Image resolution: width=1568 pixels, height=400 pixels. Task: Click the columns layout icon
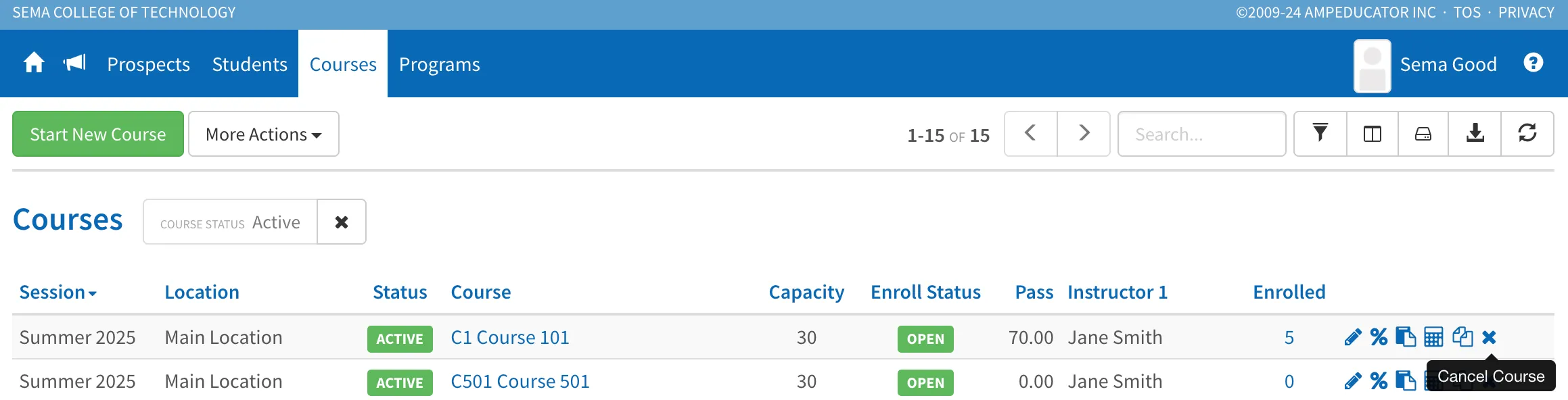coord(1373,134)
